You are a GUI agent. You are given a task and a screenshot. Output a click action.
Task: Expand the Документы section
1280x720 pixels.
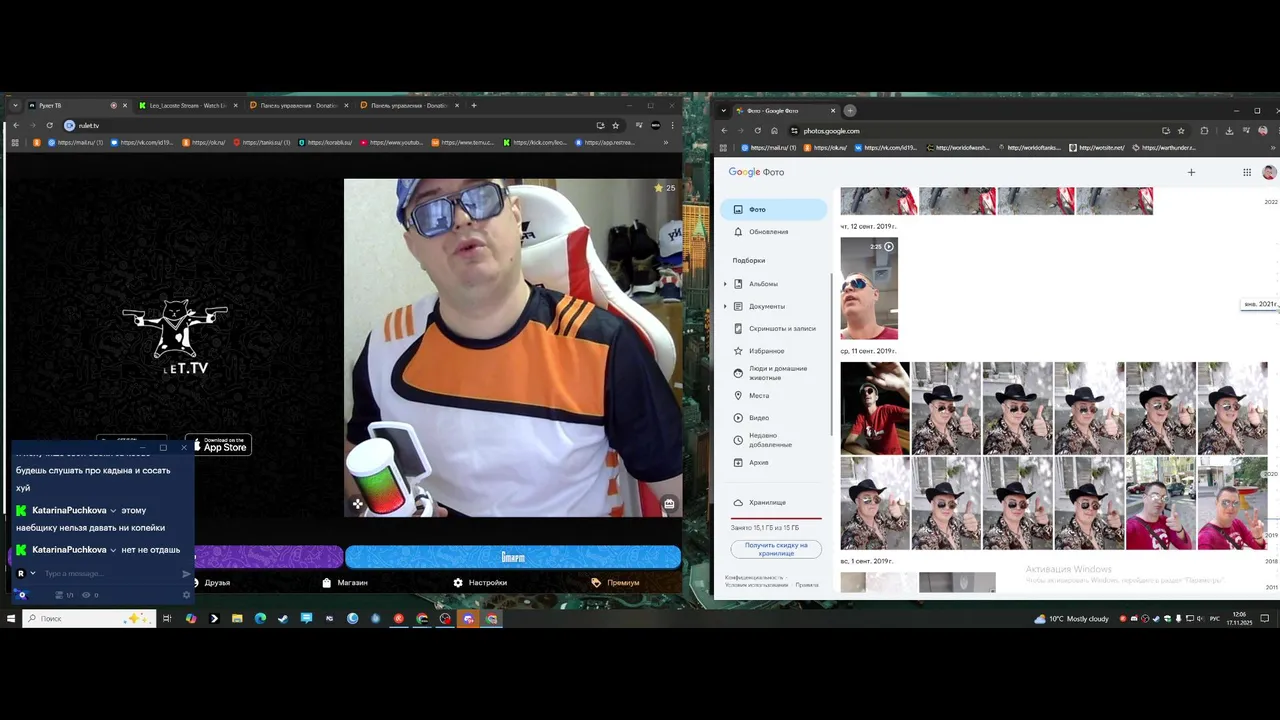point(726,306)
